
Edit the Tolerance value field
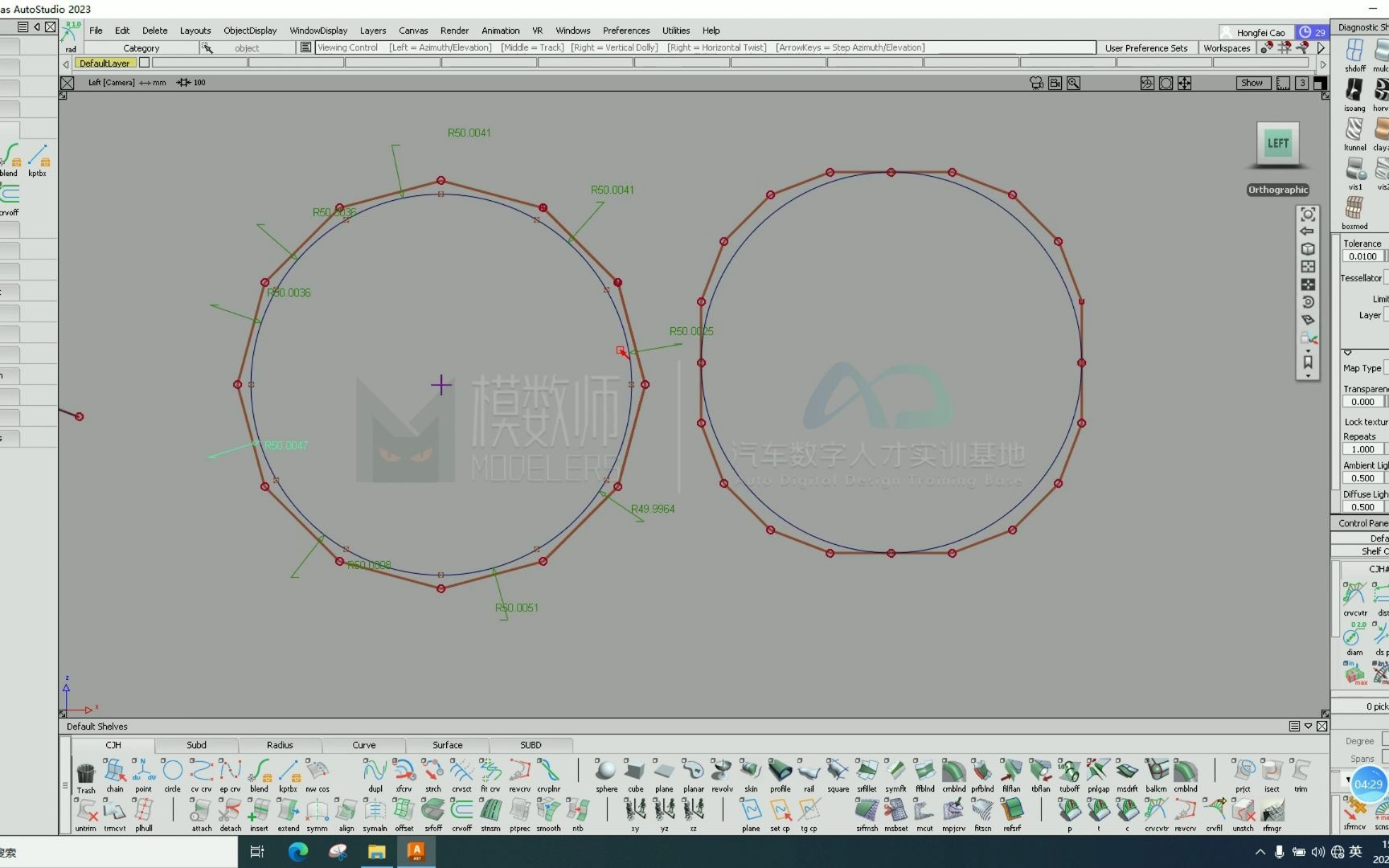1363,256
